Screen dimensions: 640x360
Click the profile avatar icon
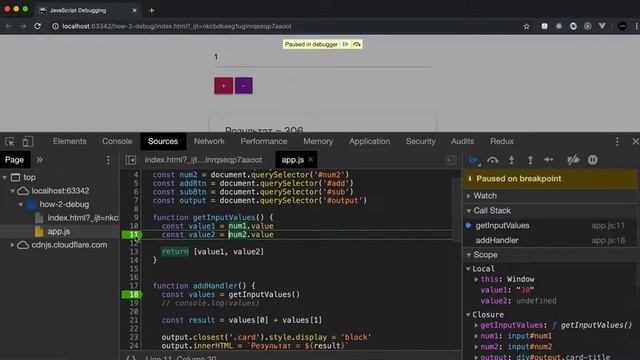(622, 26)
